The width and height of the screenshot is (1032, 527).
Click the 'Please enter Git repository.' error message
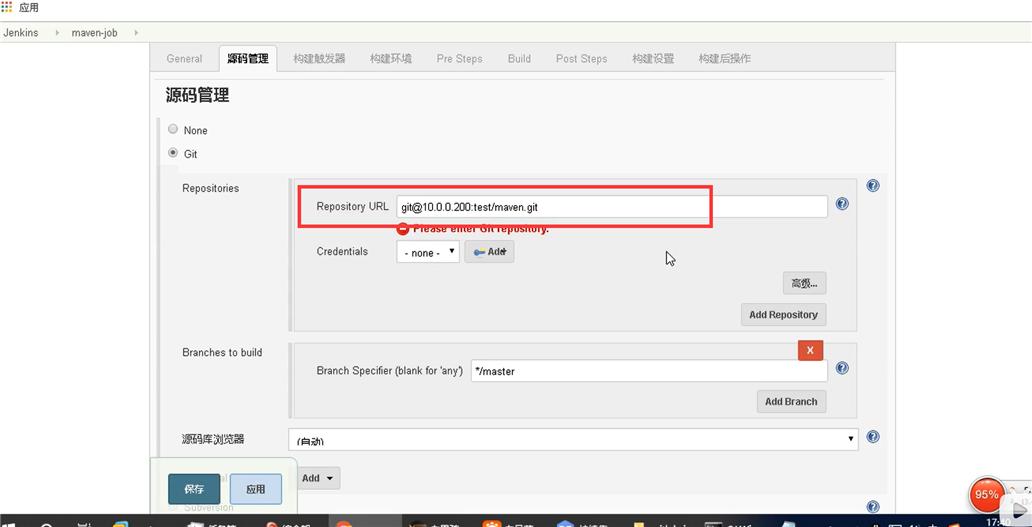pos(480,229)
